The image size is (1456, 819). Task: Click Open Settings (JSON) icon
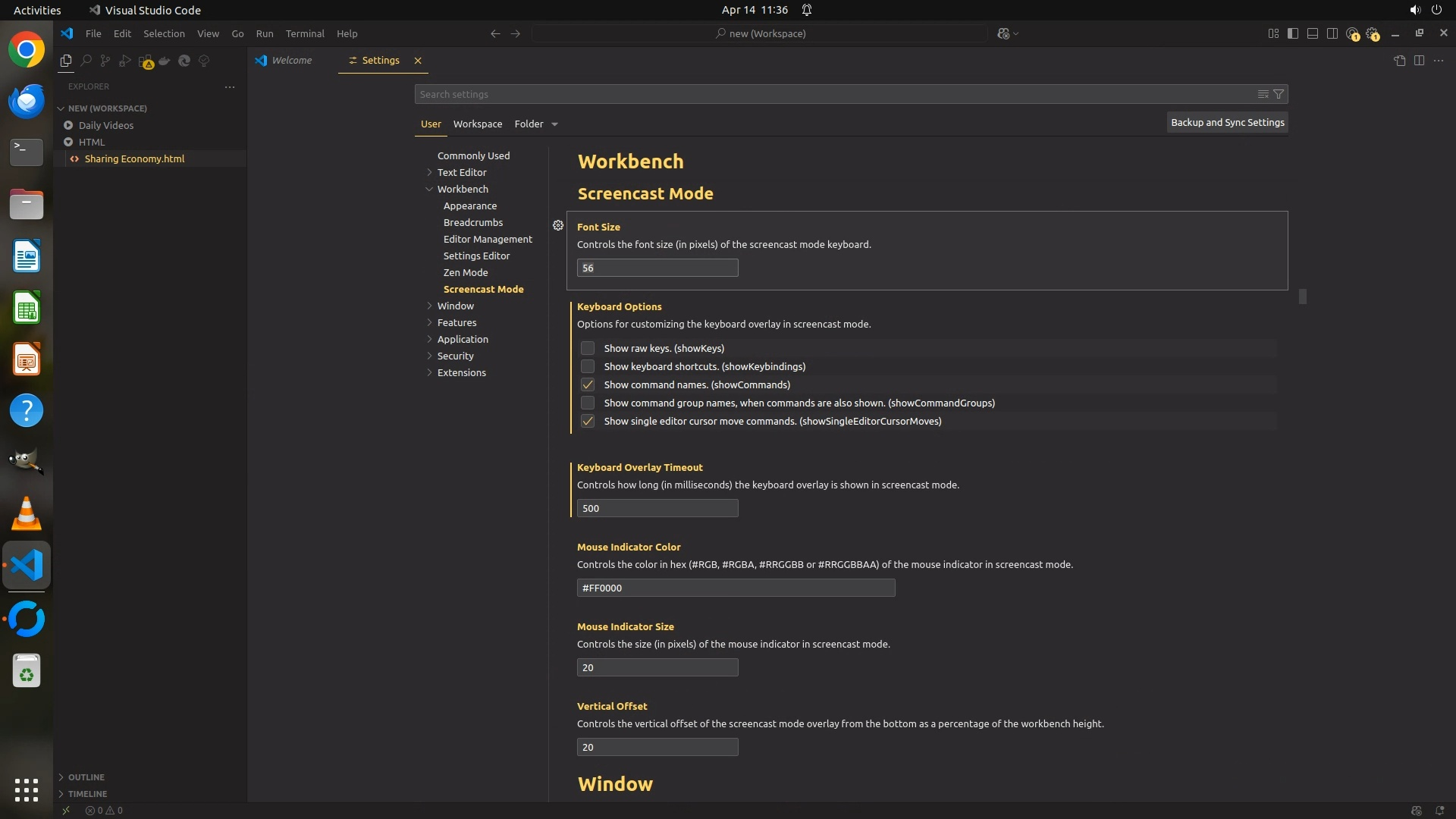1399,61
